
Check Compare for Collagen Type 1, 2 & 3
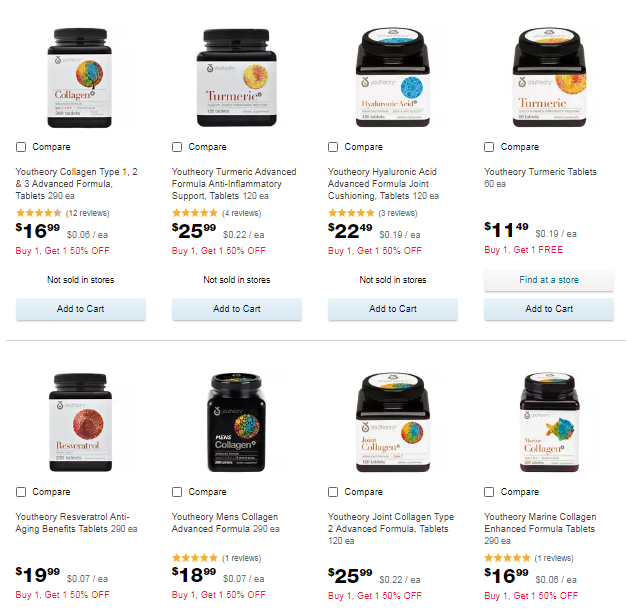coord(21,147)
